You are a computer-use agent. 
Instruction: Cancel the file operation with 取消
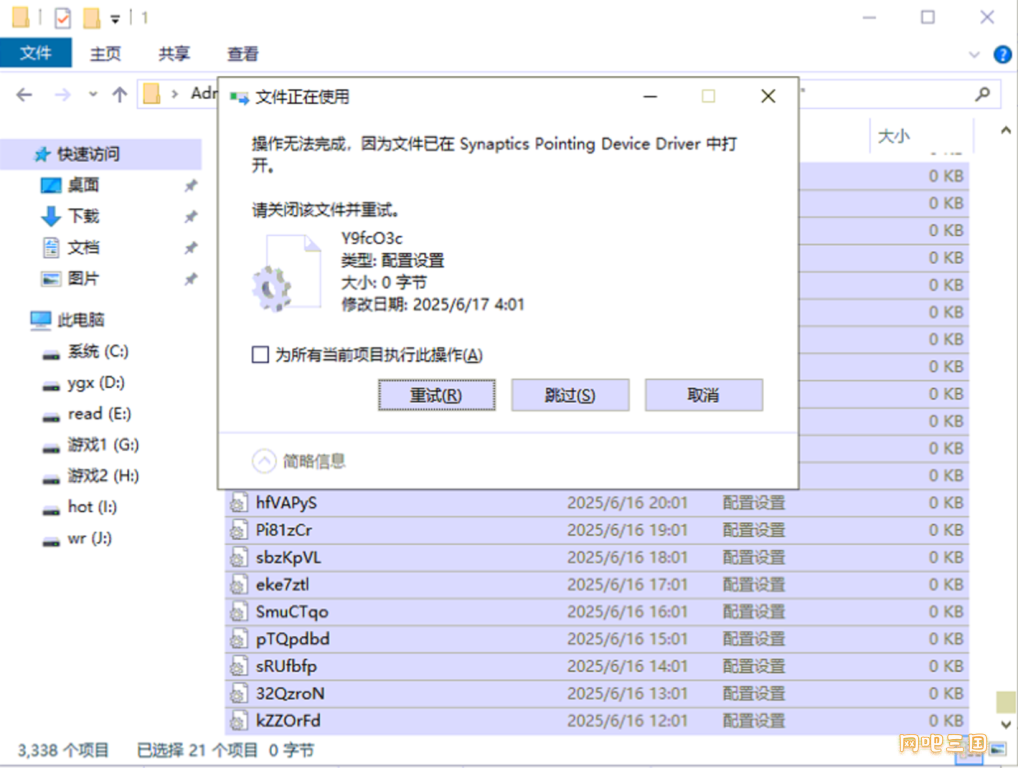pos(703,395)
